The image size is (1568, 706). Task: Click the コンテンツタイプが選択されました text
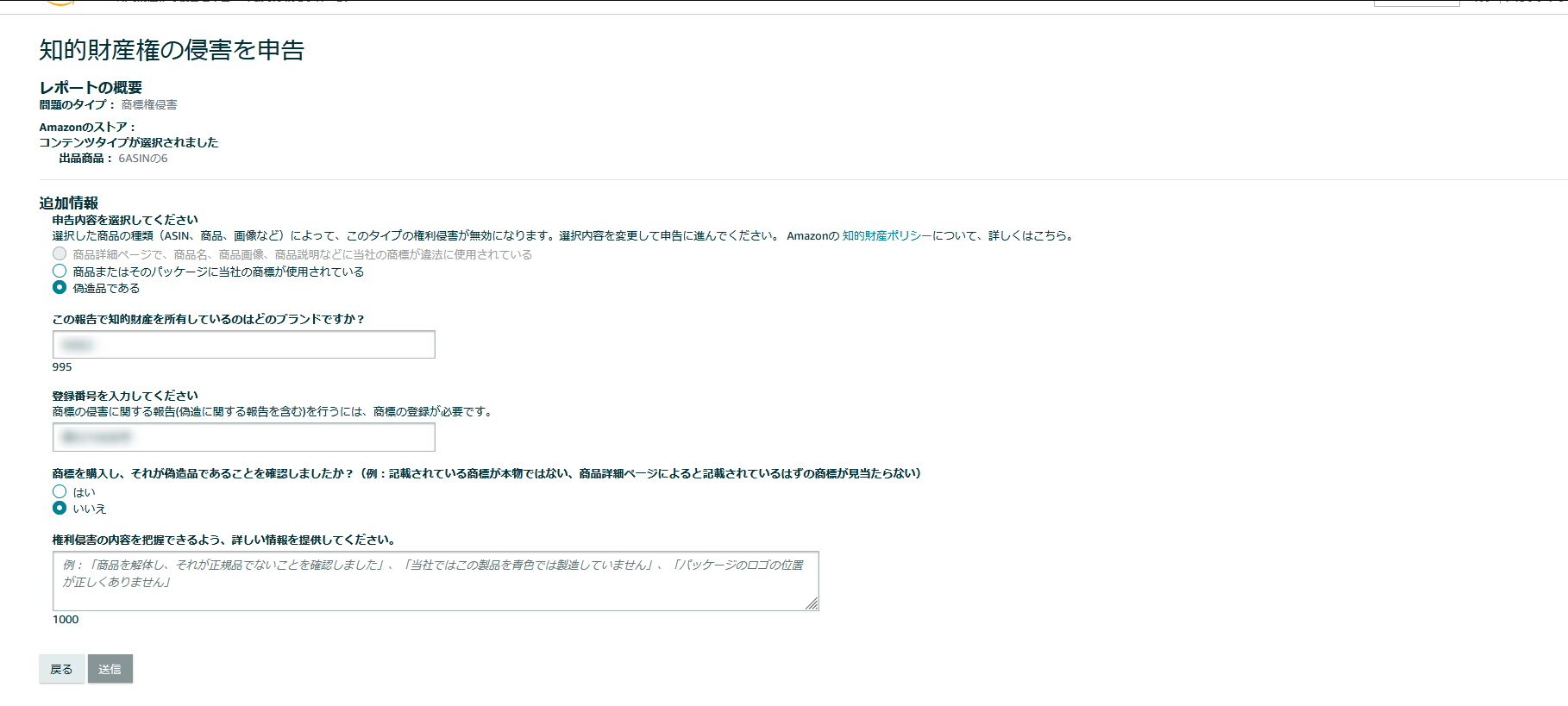coord(129,143)
